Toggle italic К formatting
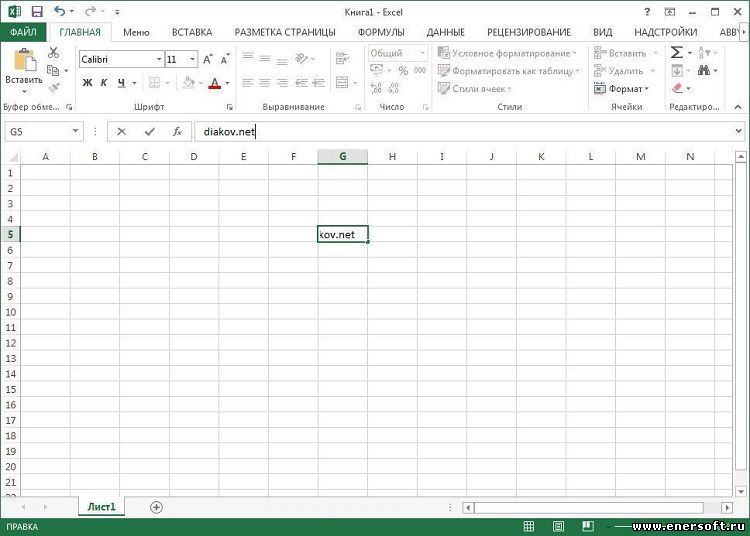The image size is (750, 536). pyautogui.click(x=104, y=83)
